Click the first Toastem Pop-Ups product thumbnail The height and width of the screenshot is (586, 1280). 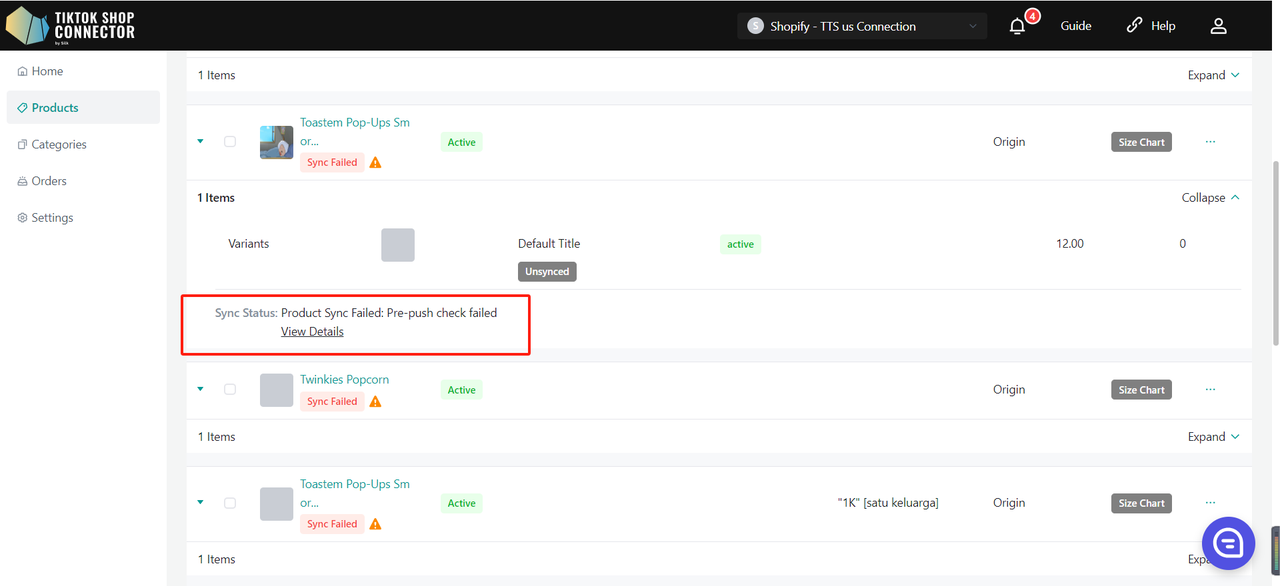click(x=277, y=142)
